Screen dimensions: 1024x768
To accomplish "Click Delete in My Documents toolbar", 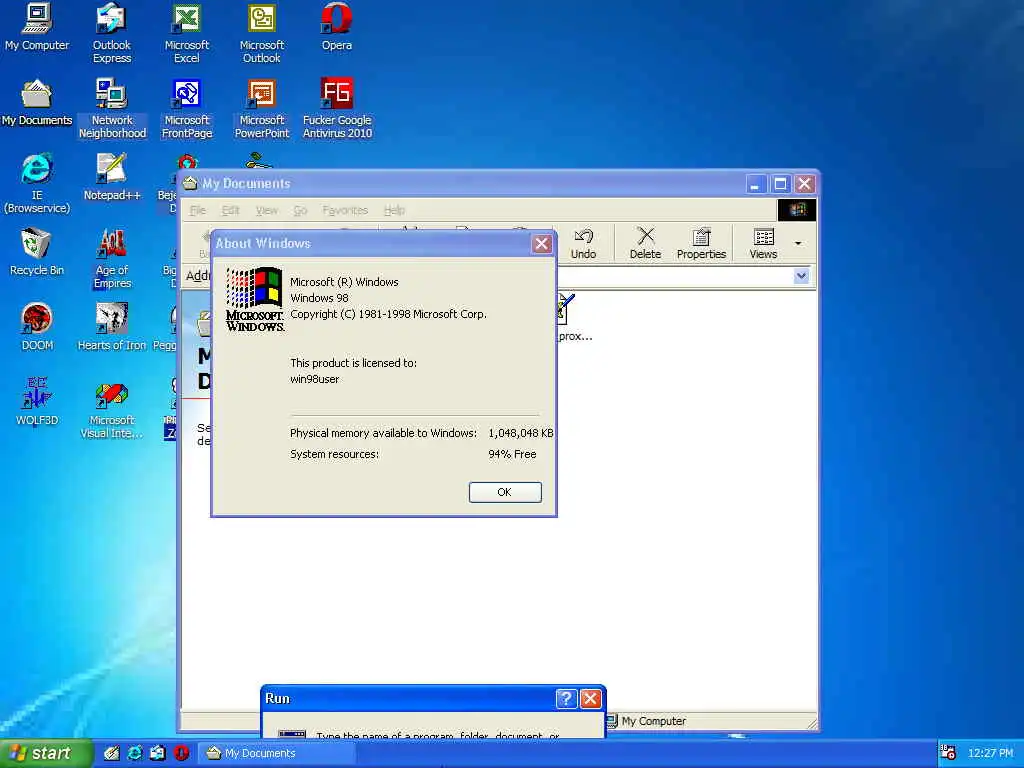I will 645,243.
